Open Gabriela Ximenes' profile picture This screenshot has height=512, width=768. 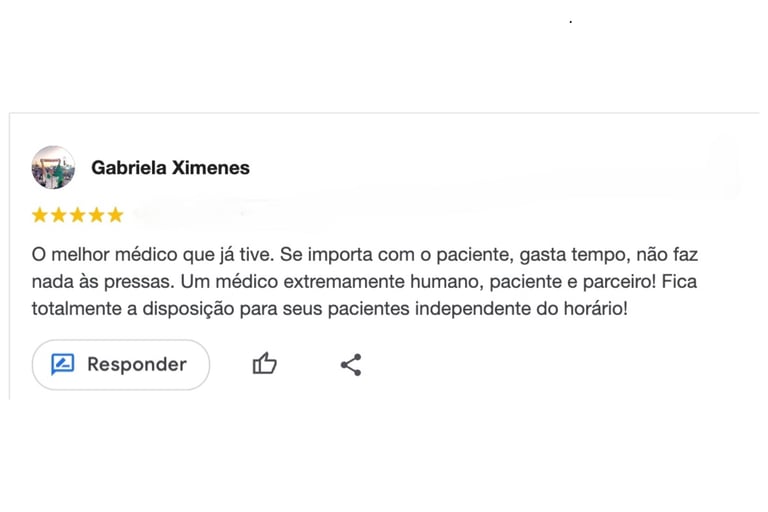[53, 167]
